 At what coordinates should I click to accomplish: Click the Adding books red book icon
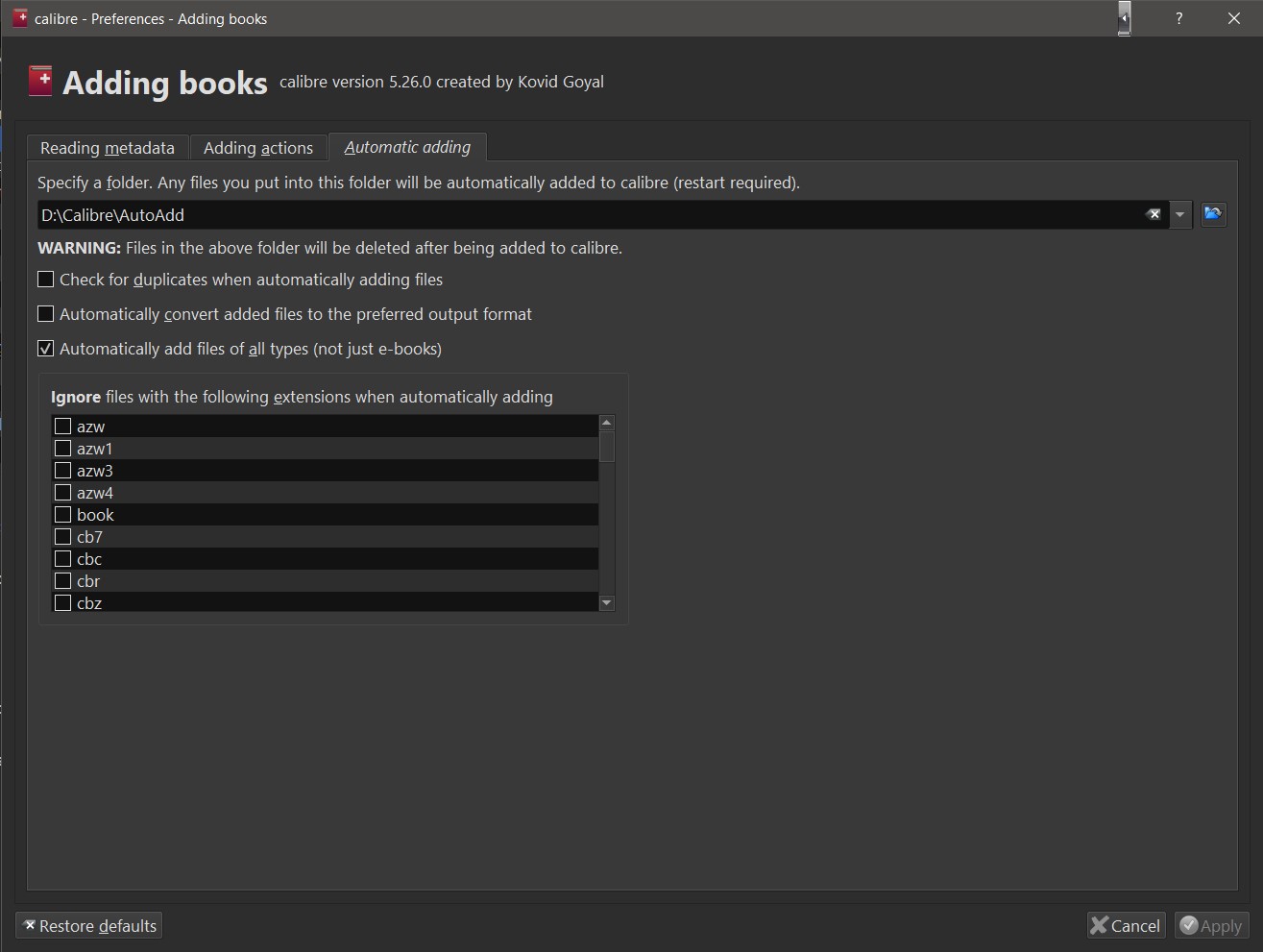[x=40, y=82]
